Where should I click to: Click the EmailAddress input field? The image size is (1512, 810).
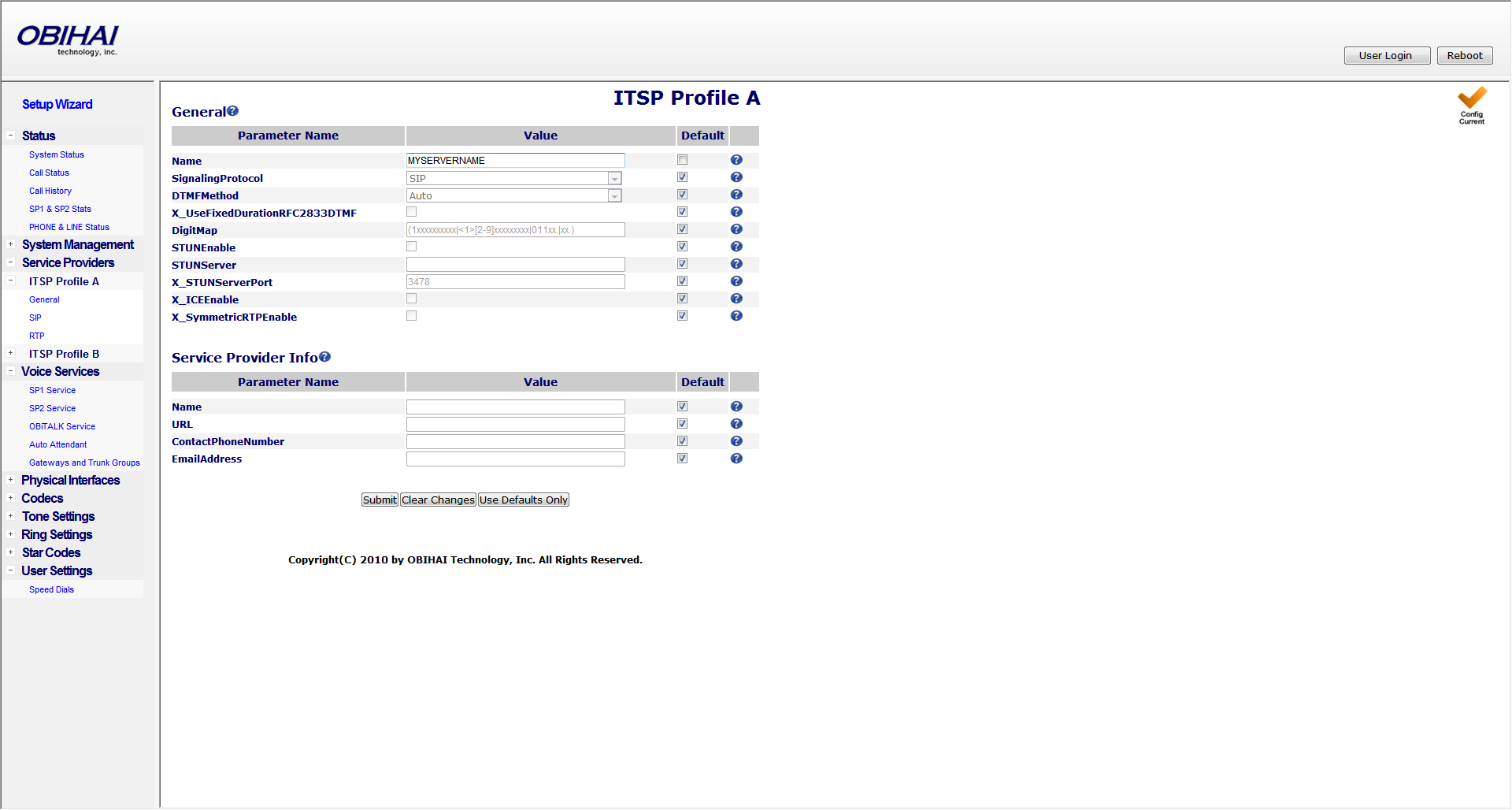point(516,459)
